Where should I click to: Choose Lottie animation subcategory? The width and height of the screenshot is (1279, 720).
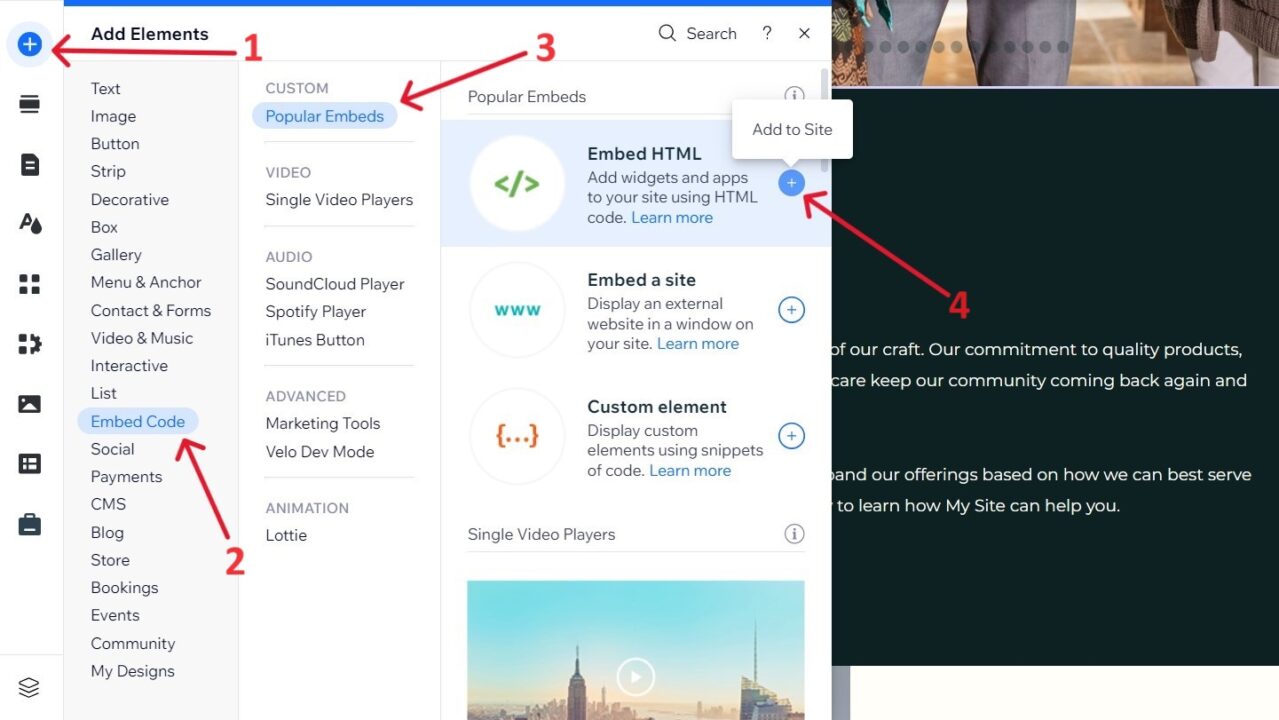click(x=286, y=535)
